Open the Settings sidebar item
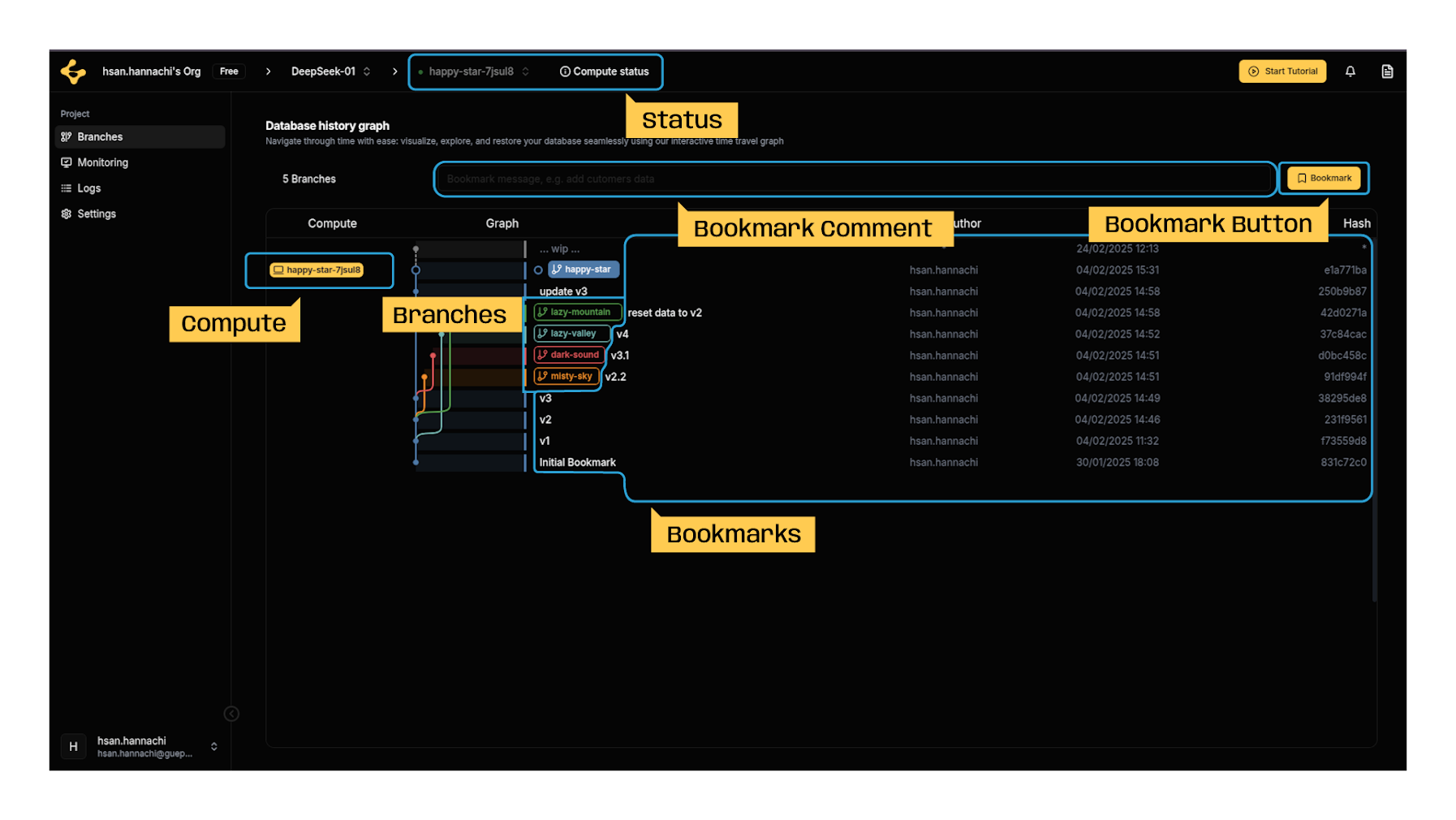1456x820 pixels. (x=140, y=214)
